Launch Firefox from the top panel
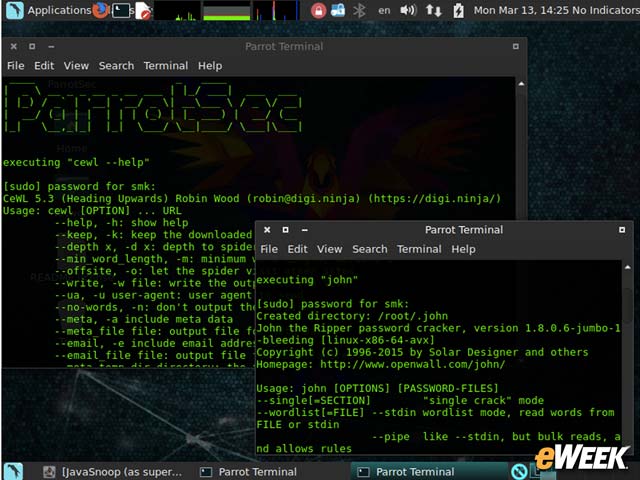Screen dimensions: 640x480 click(100, 10)
